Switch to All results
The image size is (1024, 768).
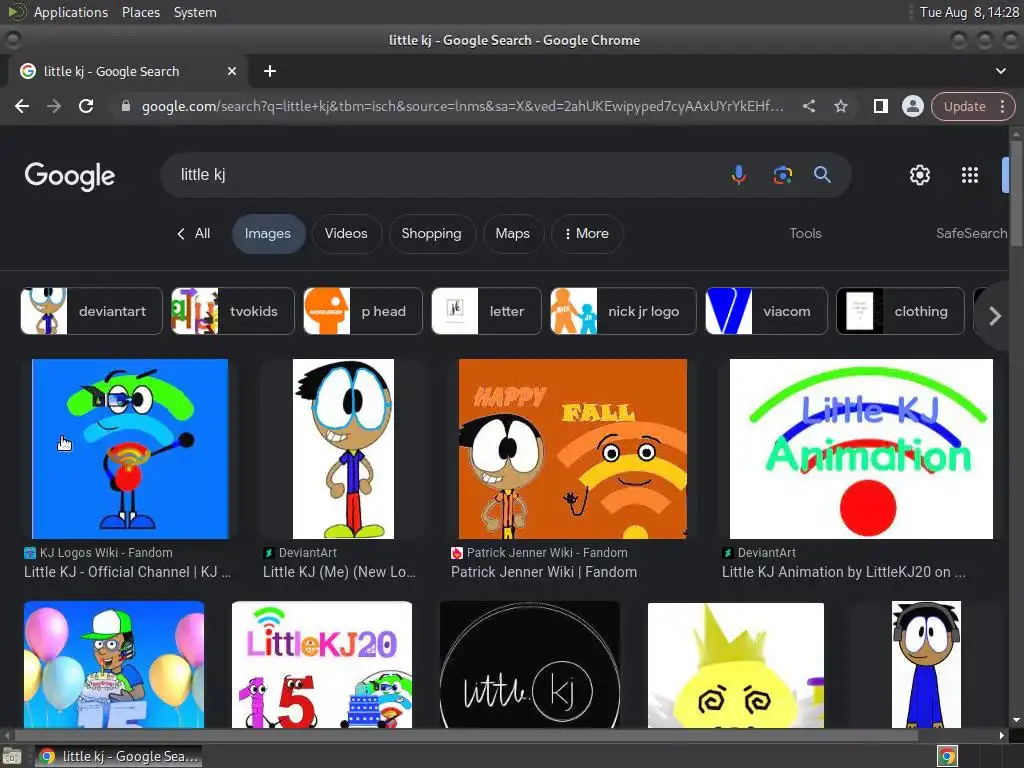coord(194,234)
